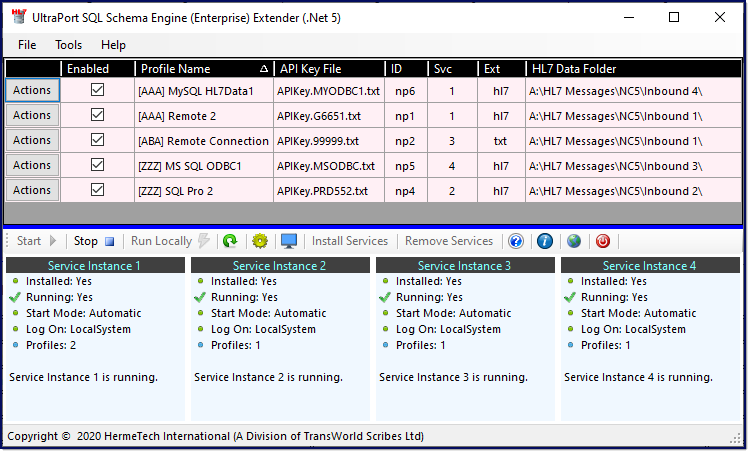Click the green refresh arrow icon
This screenshot has height=453, width=750.
[x=230, y=241]
